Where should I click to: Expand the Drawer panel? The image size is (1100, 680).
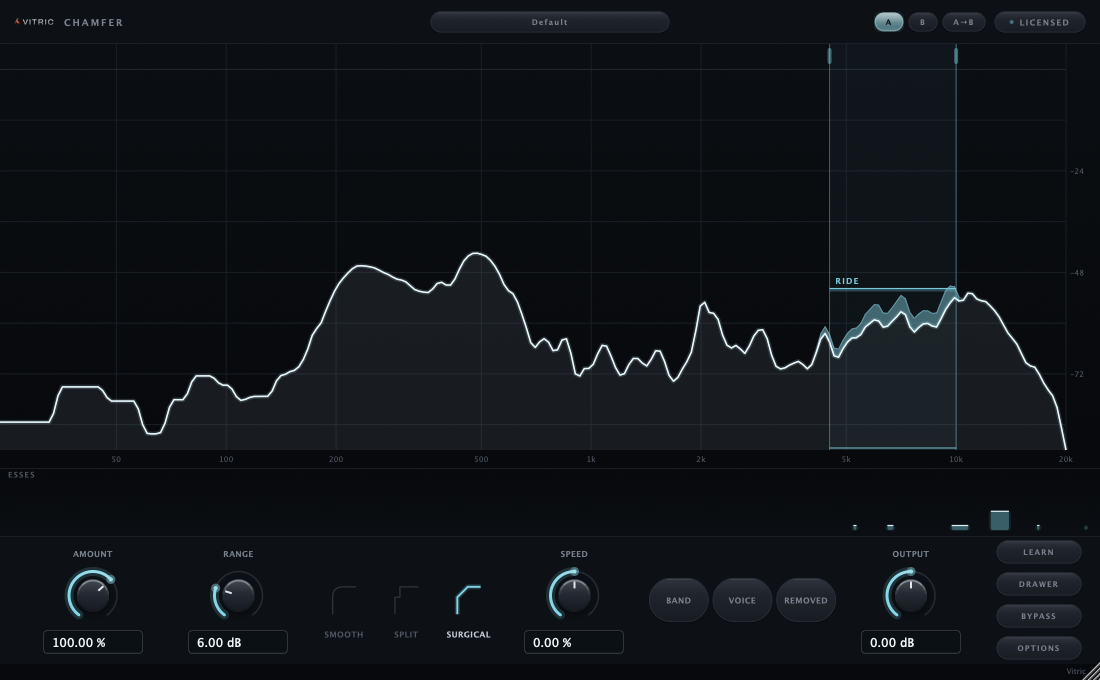(1038, 584)
